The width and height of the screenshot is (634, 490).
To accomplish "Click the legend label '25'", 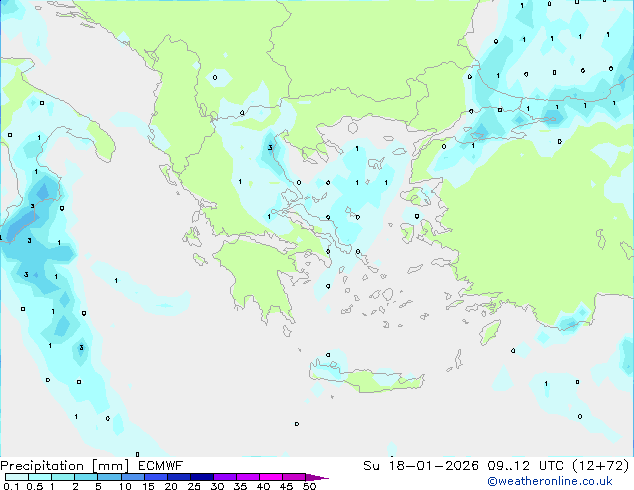I will (194, 486).
